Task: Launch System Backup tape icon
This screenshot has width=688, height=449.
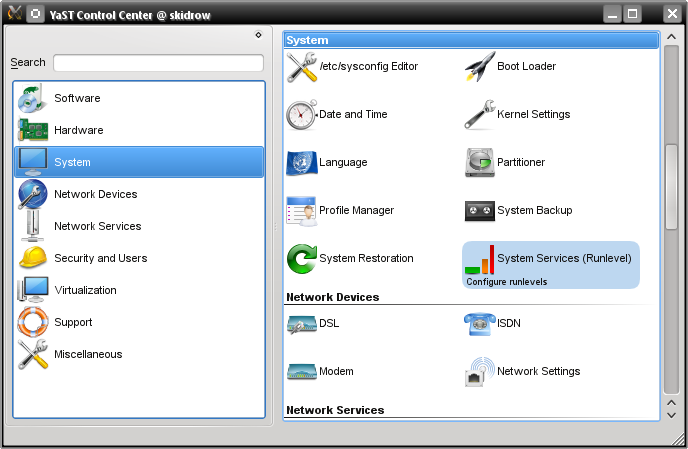Action: 480,211
